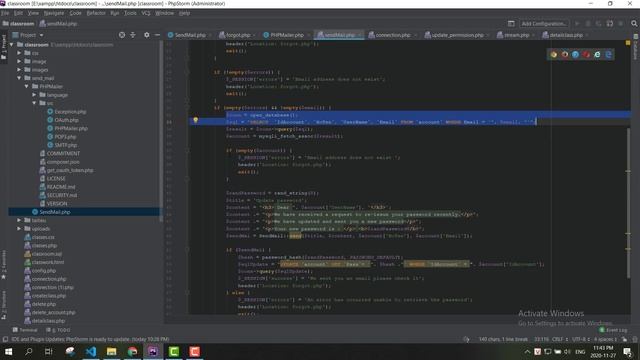Click Add Configuration button
This screenshot has width=640, height=360.
coord(544,24)
